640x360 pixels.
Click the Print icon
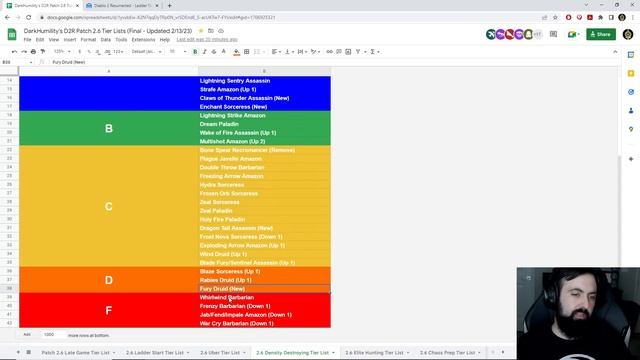tap(33, 52)
